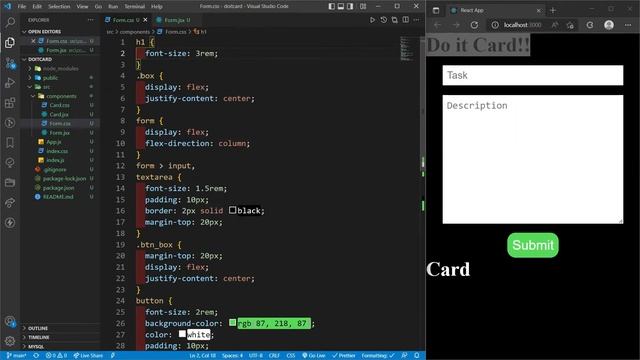Split the editor right
This screenshot has width=640, height=360.
click(x=406, y=20)
